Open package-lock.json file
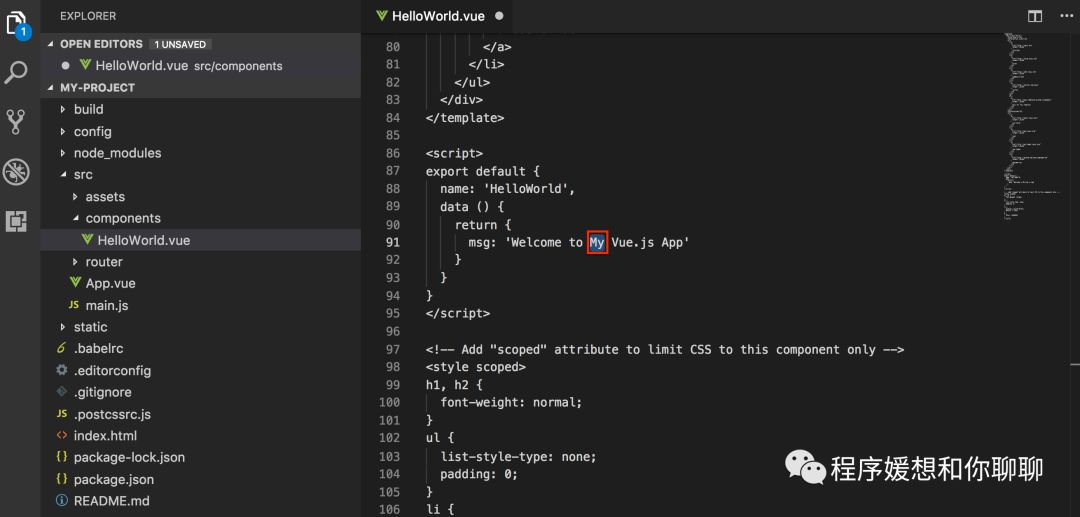Image resolution: width=1080 pixels, height=517 pixels. pyautogui.click(x=129, y=457)
